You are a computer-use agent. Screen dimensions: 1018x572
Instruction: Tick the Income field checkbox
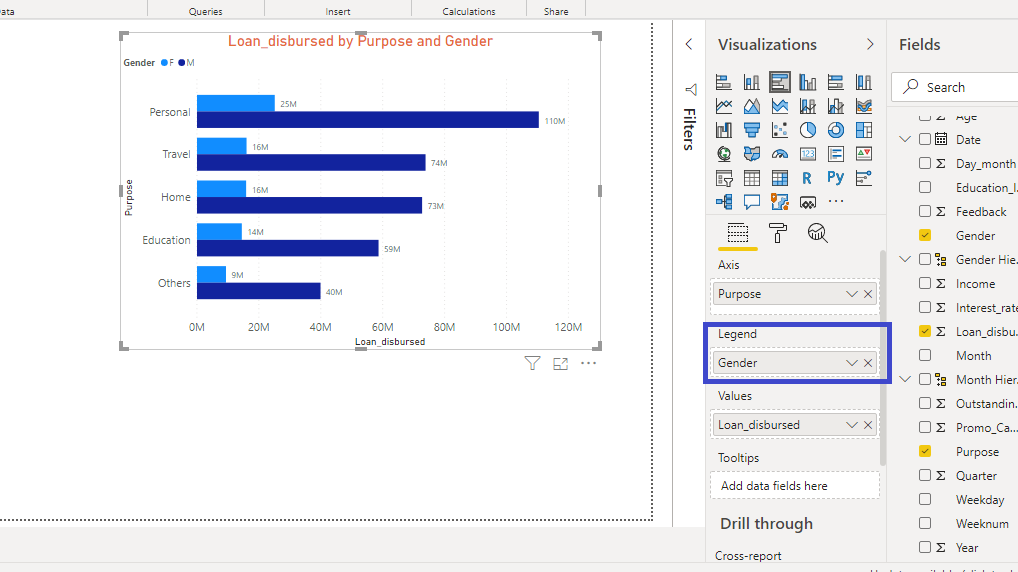click(x=925, y=284)
